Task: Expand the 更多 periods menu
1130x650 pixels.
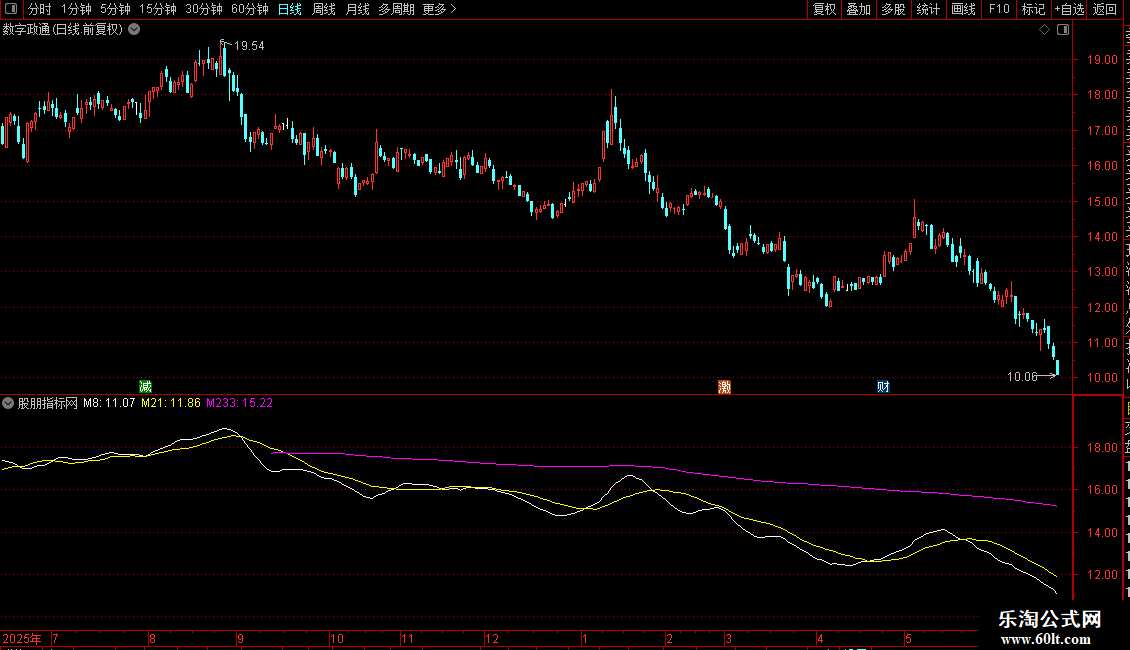Action: pos(440,9)
